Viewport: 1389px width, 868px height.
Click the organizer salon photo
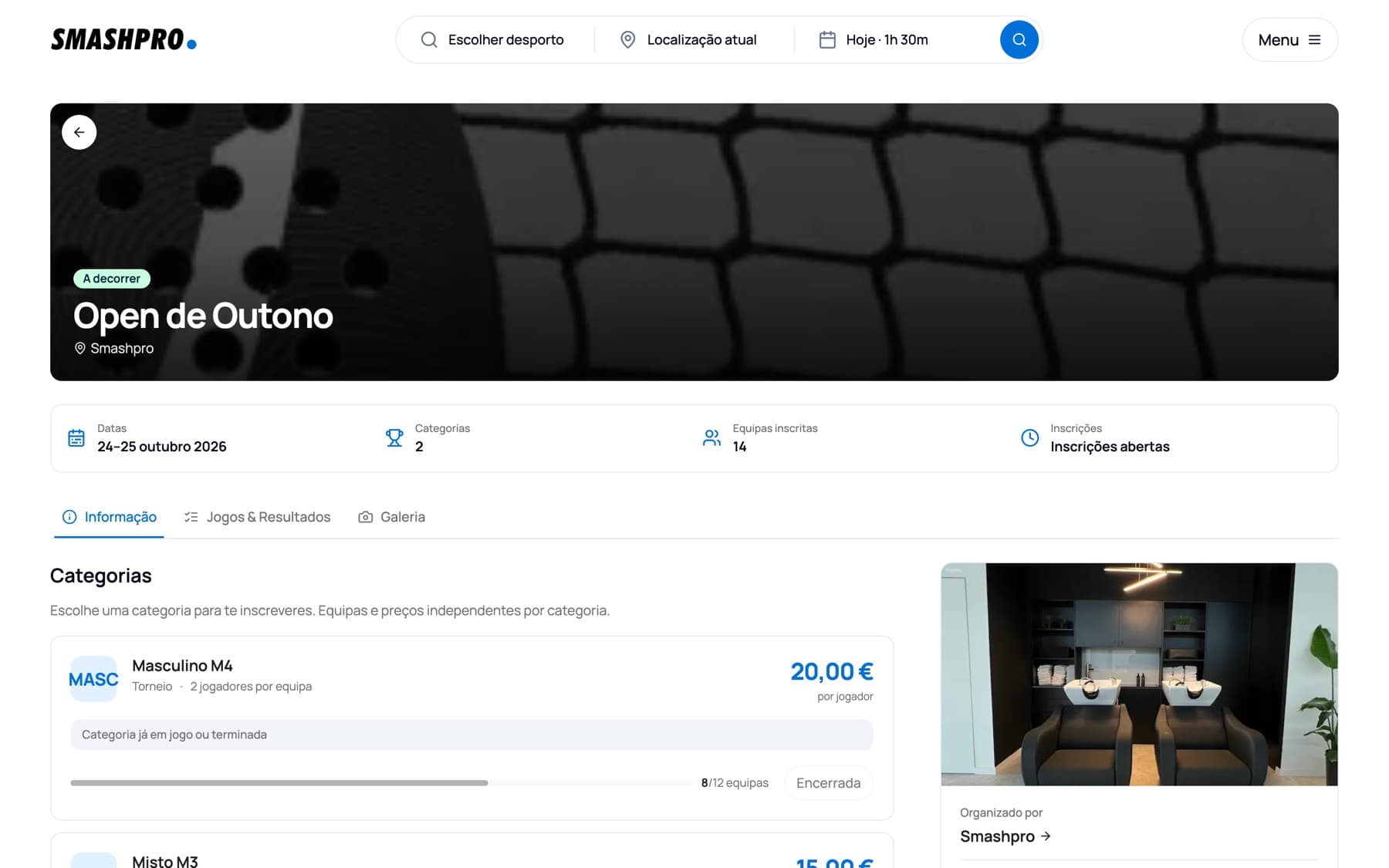(x=1139, y=674)
